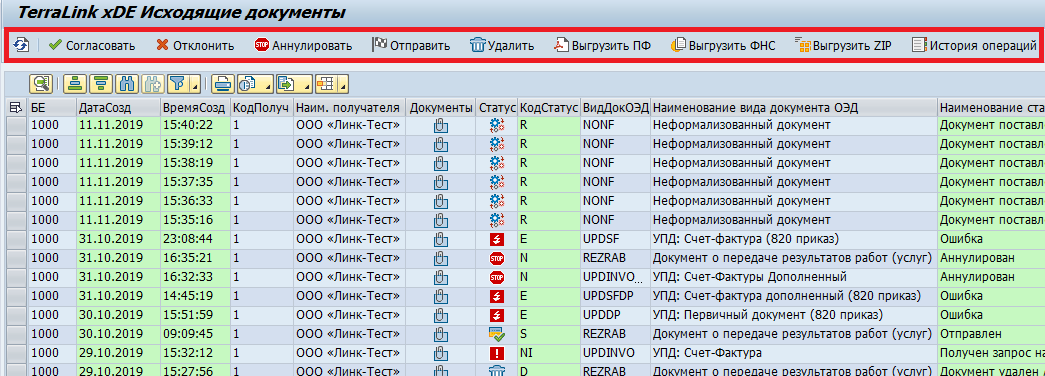Click Наименование вида документа ОЭД header
The height and width of the screenshot is (376, 1045).
(x=793, y=107)
